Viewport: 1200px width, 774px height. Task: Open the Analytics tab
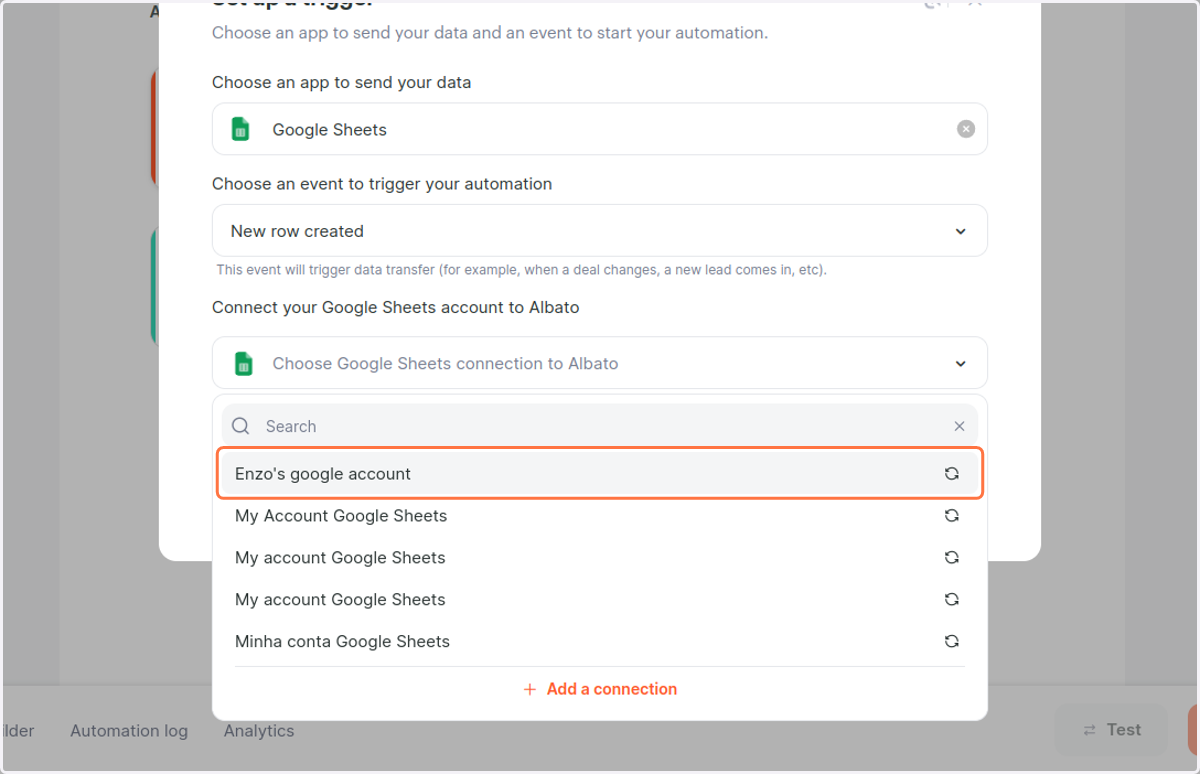(x=259, y=731)
